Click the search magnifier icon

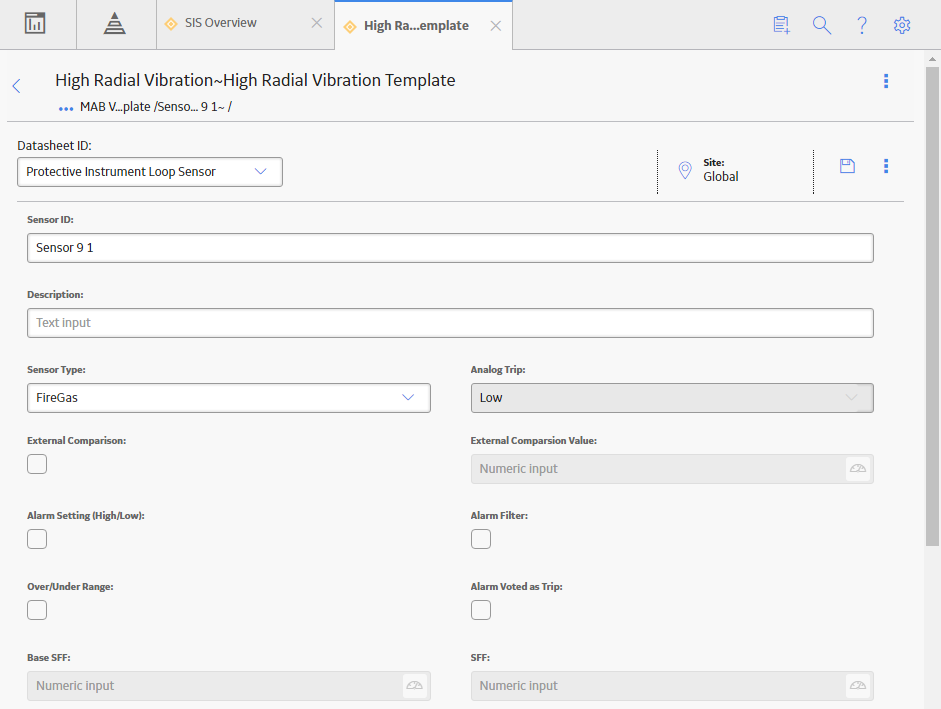822,25
